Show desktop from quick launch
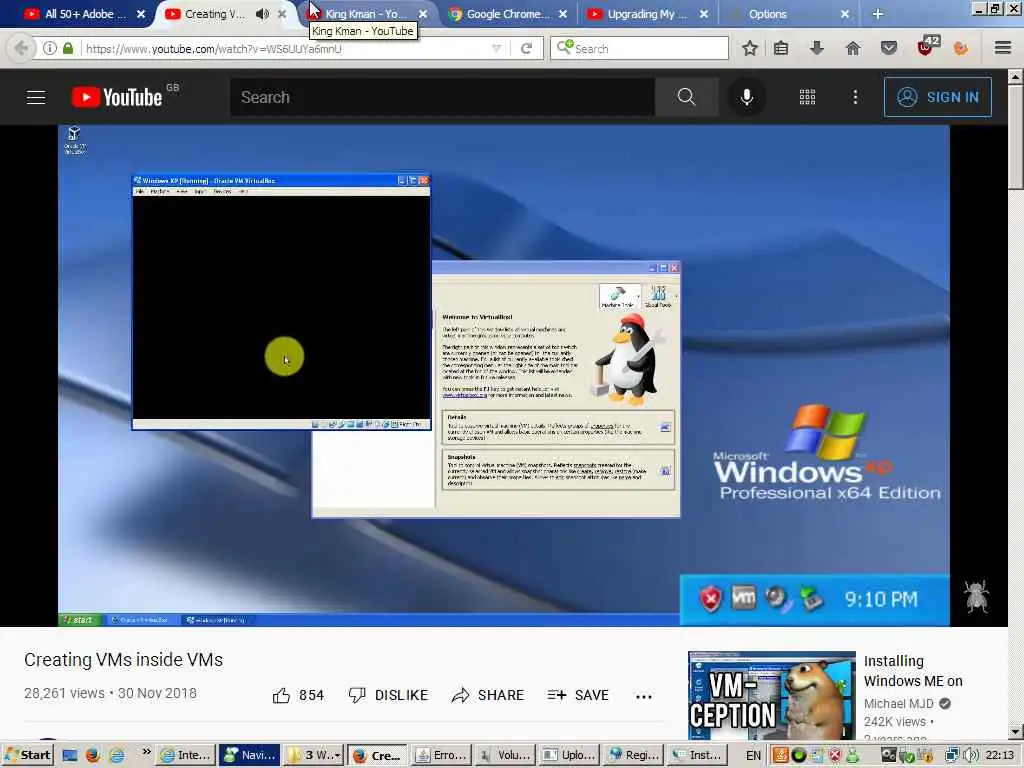Image resolution: width=1024 pixels, height=768 pixels. click(x=70, y=755)
